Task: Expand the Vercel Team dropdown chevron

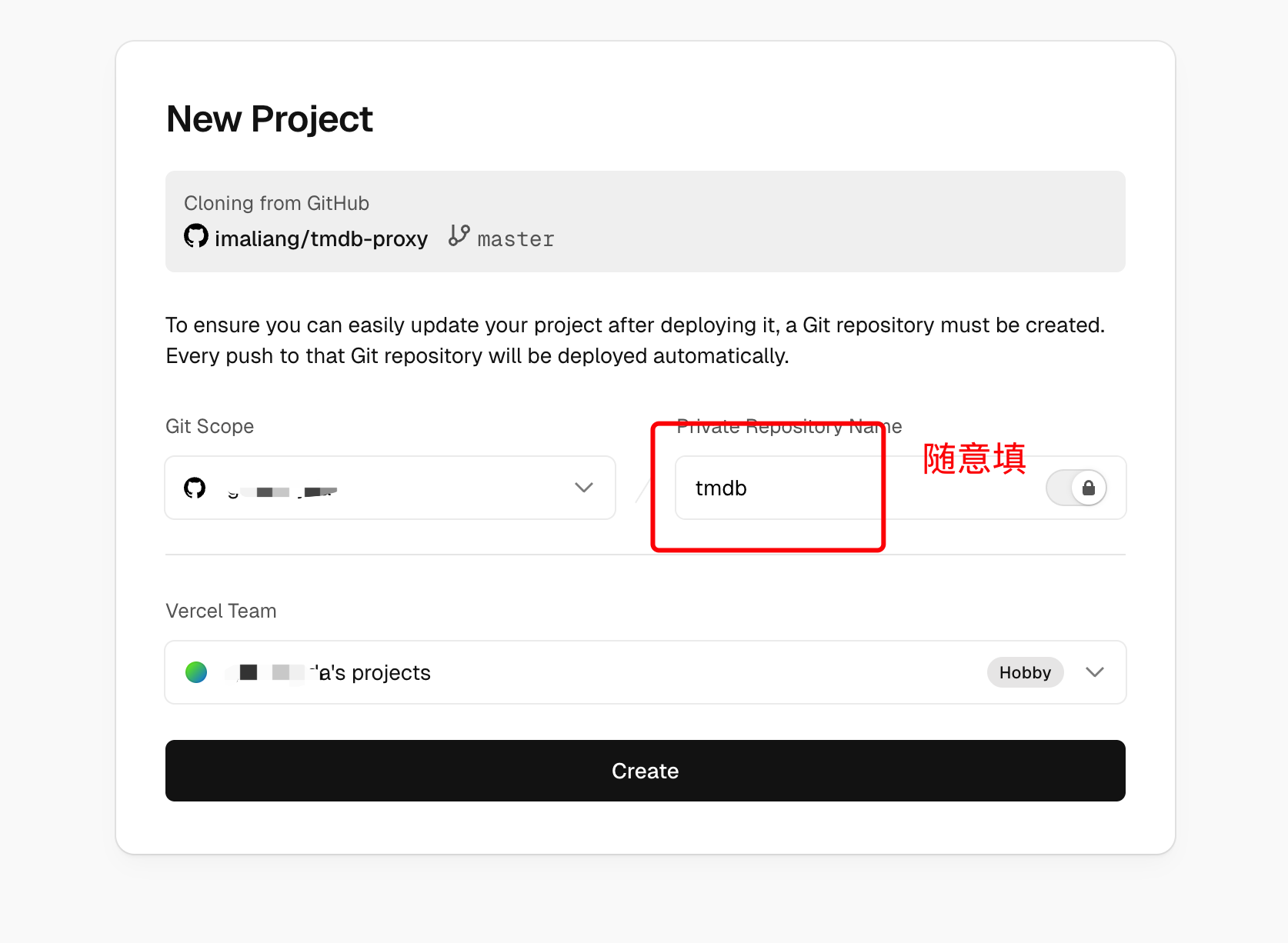Action: click(x=1095, y=672)
